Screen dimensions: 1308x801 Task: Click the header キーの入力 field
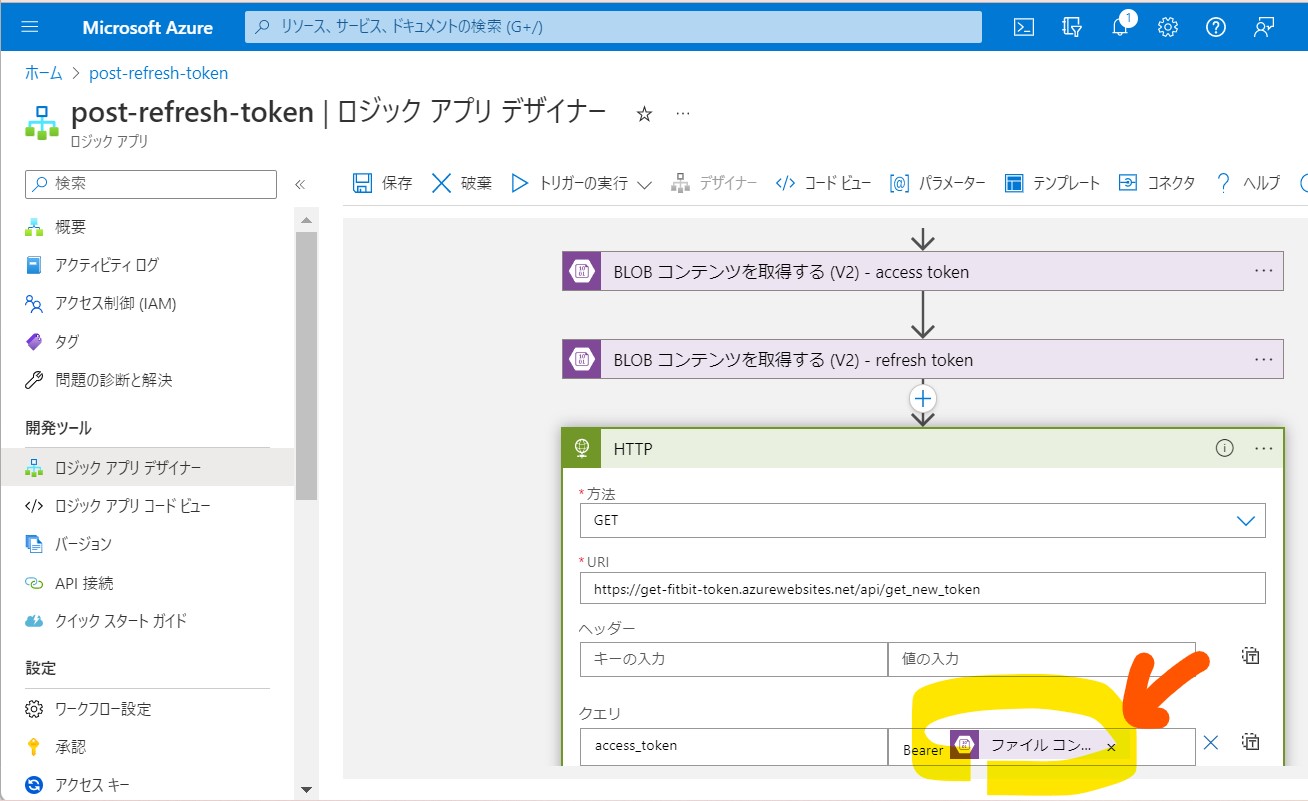pyautogui.click(x=733, y=659)
